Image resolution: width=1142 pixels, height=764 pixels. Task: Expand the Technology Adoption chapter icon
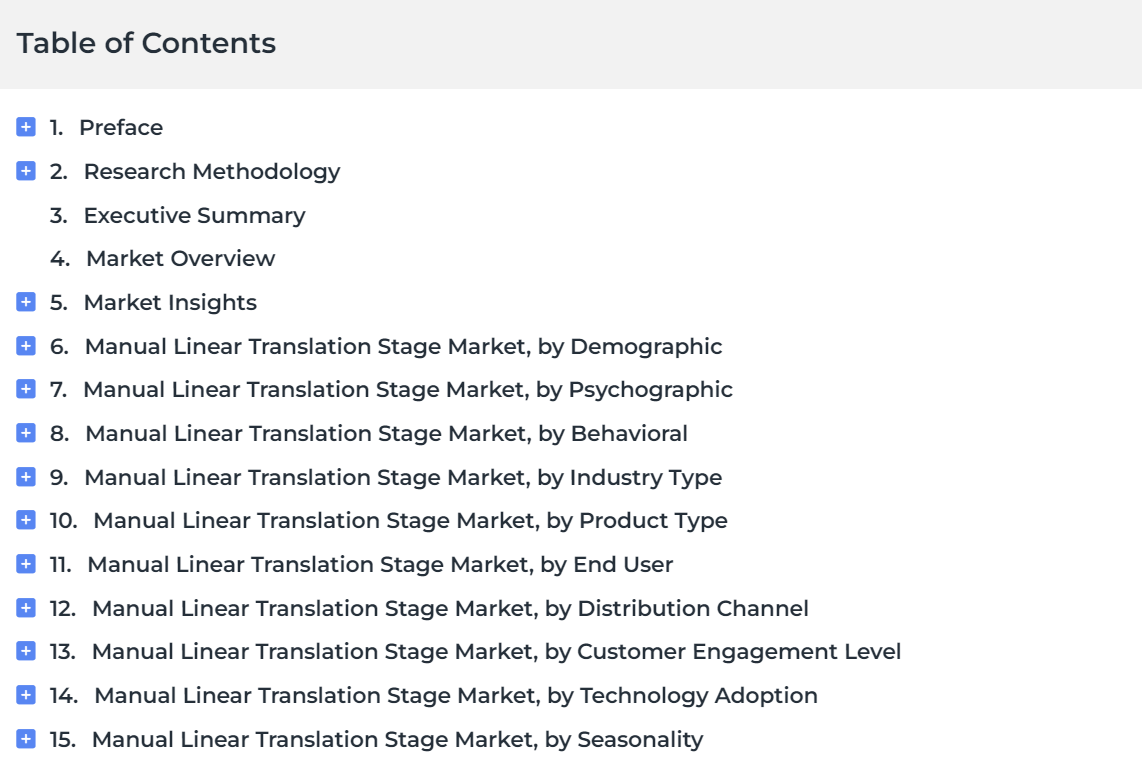26,695
